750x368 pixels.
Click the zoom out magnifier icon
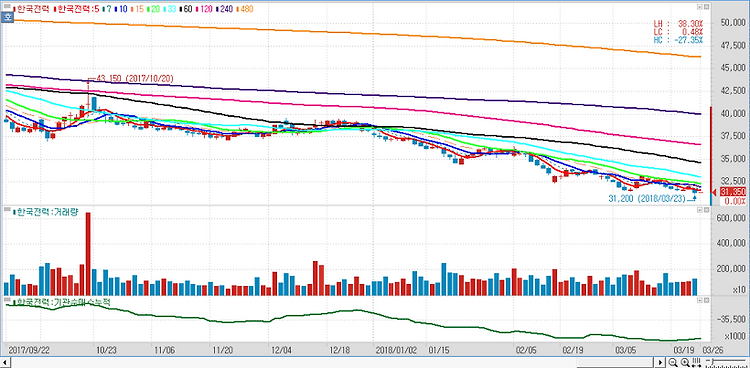673,362
